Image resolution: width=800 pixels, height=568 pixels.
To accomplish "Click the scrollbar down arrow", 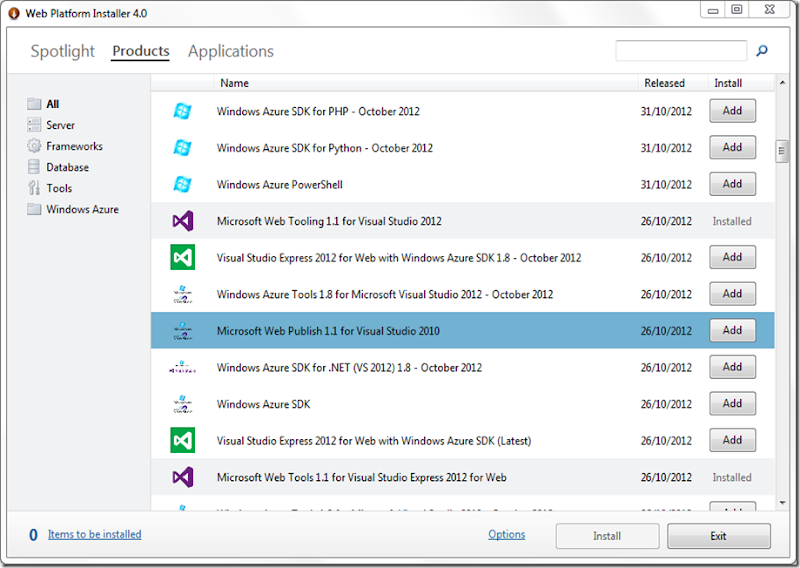I will tap(782, 503).
